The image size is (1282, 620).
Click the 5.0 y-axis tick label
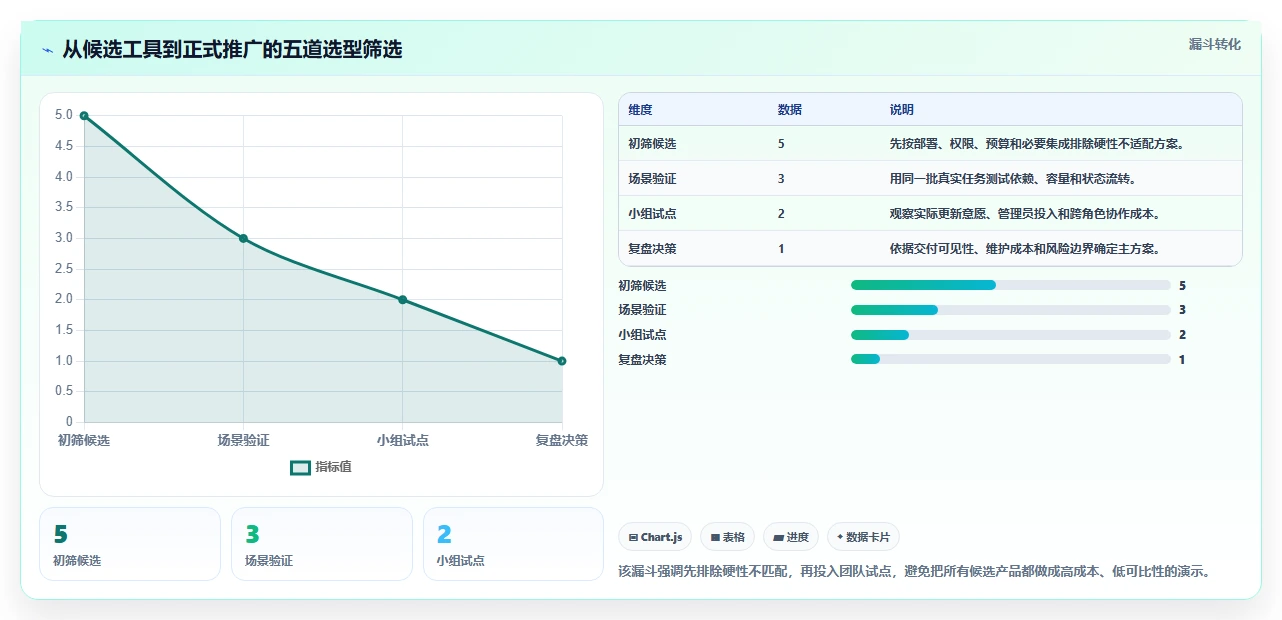click(x=64, y=115)
